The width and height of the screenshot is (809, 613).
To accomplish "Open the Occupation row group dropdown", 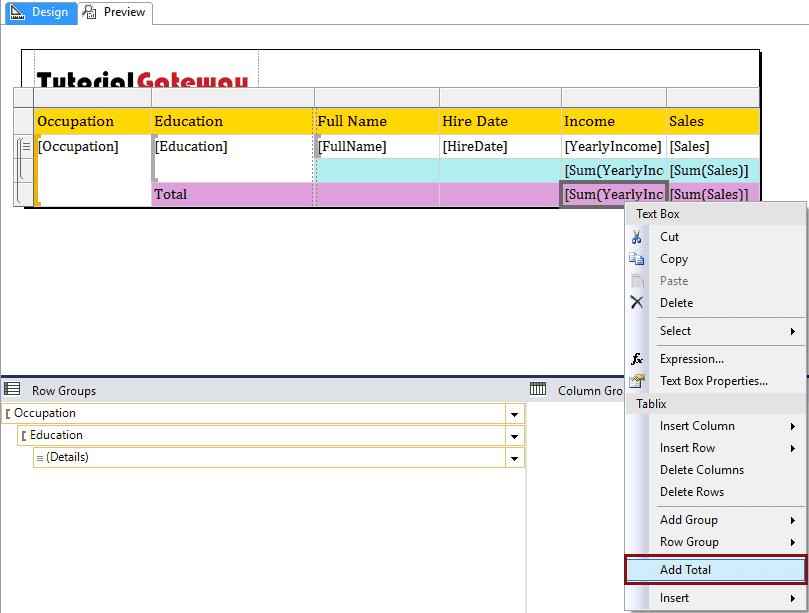I will [514, 414].
